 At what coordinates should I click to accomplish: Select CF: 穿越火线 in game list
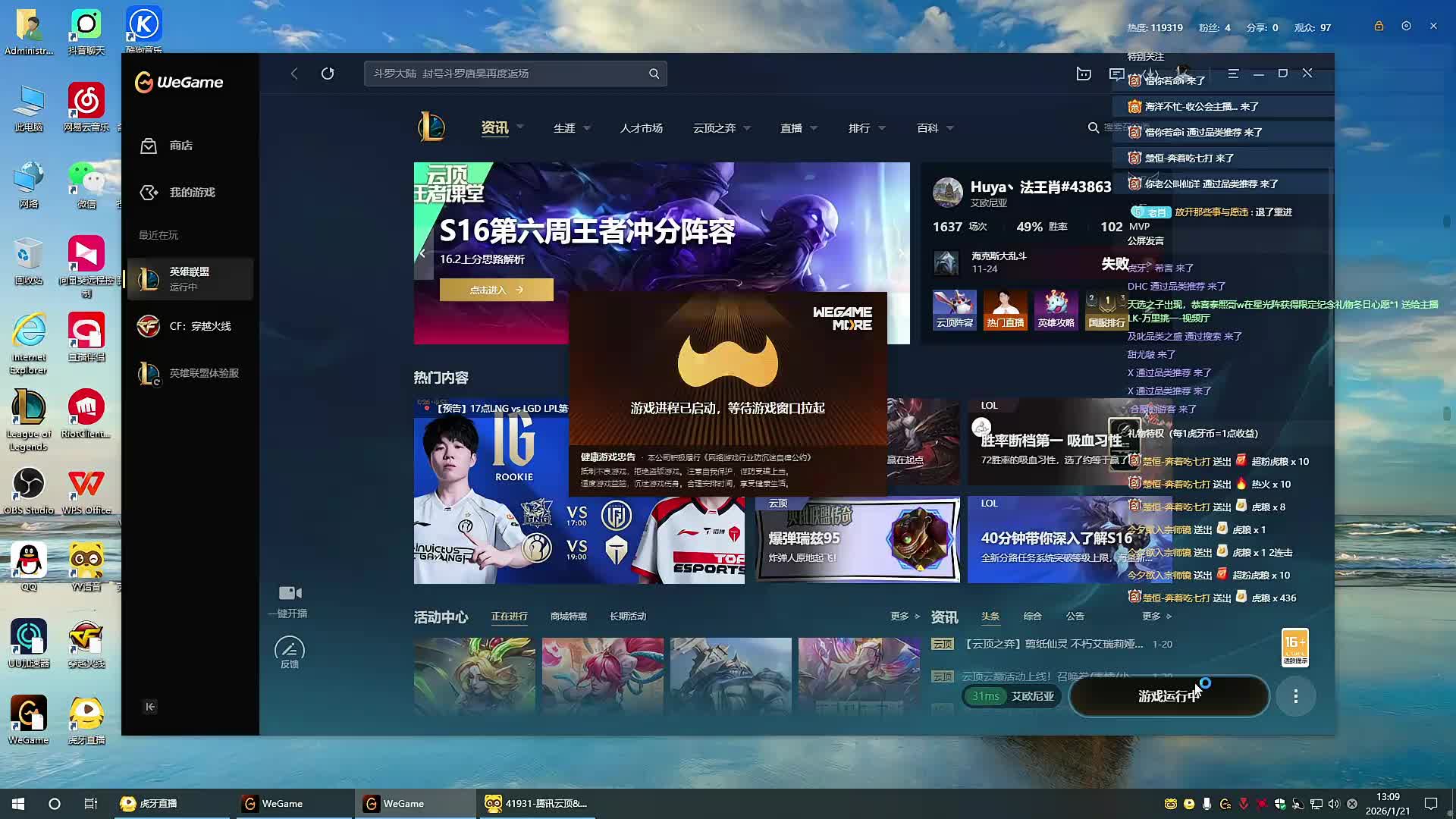click(199, 326)
